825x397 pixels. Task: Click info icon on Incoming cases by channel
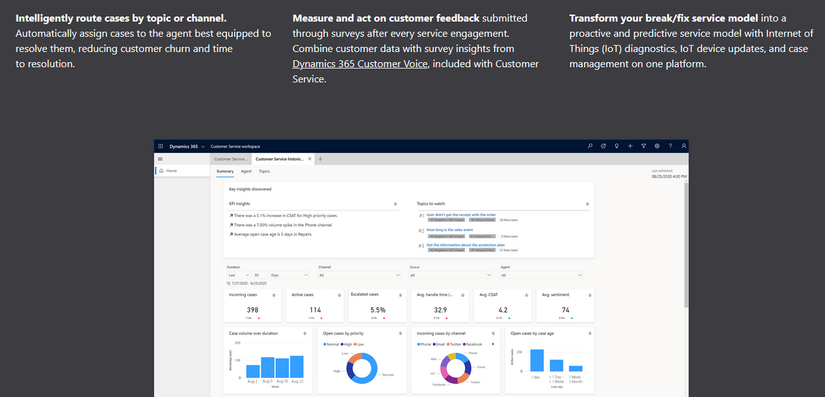click(x=494, y=333)
